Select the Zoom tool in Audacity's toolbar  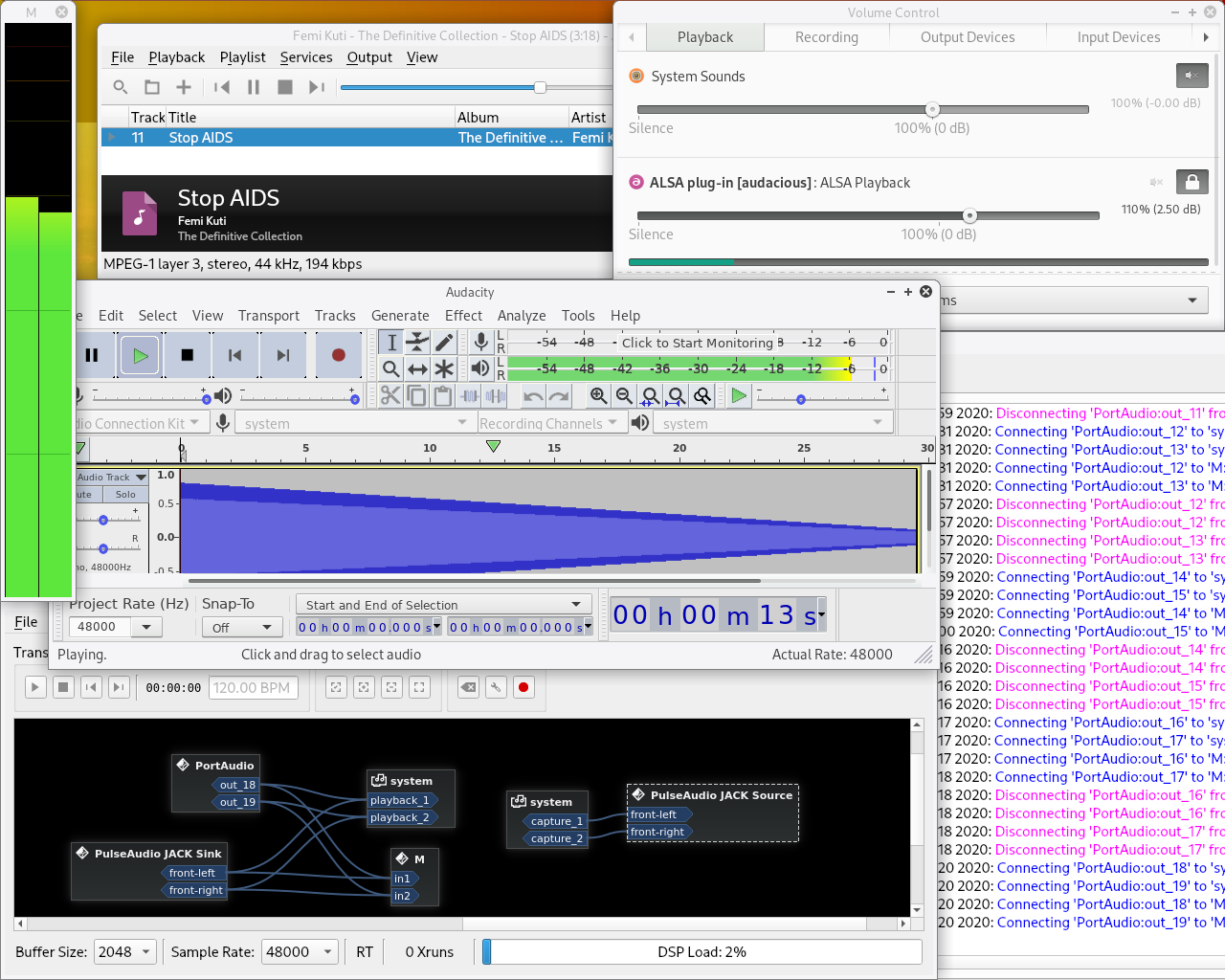390,368
